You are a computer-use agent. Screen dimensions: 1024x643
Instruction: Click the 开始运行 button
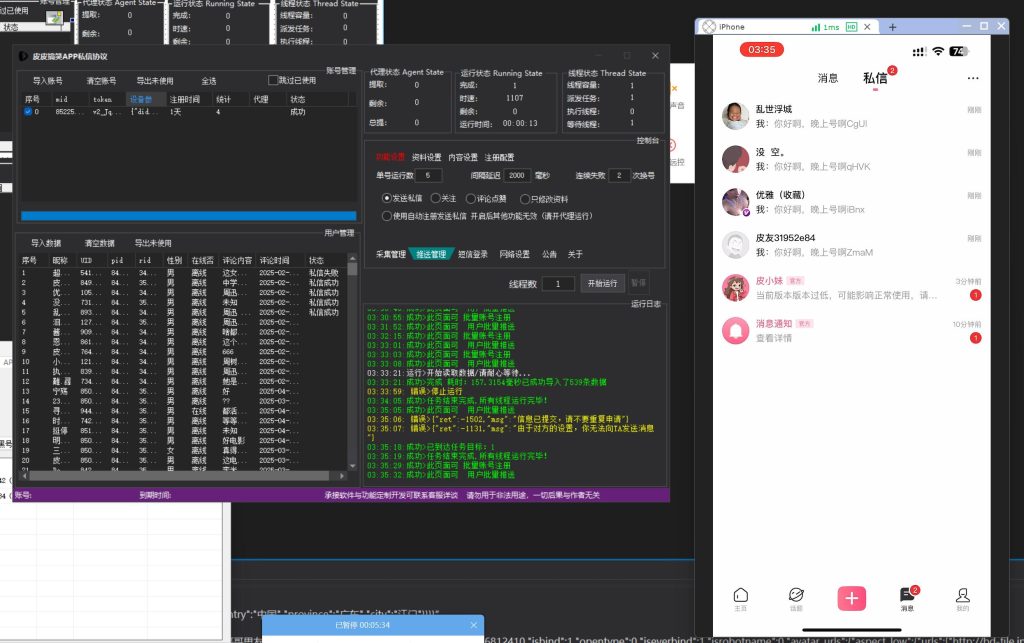[603, 283]
